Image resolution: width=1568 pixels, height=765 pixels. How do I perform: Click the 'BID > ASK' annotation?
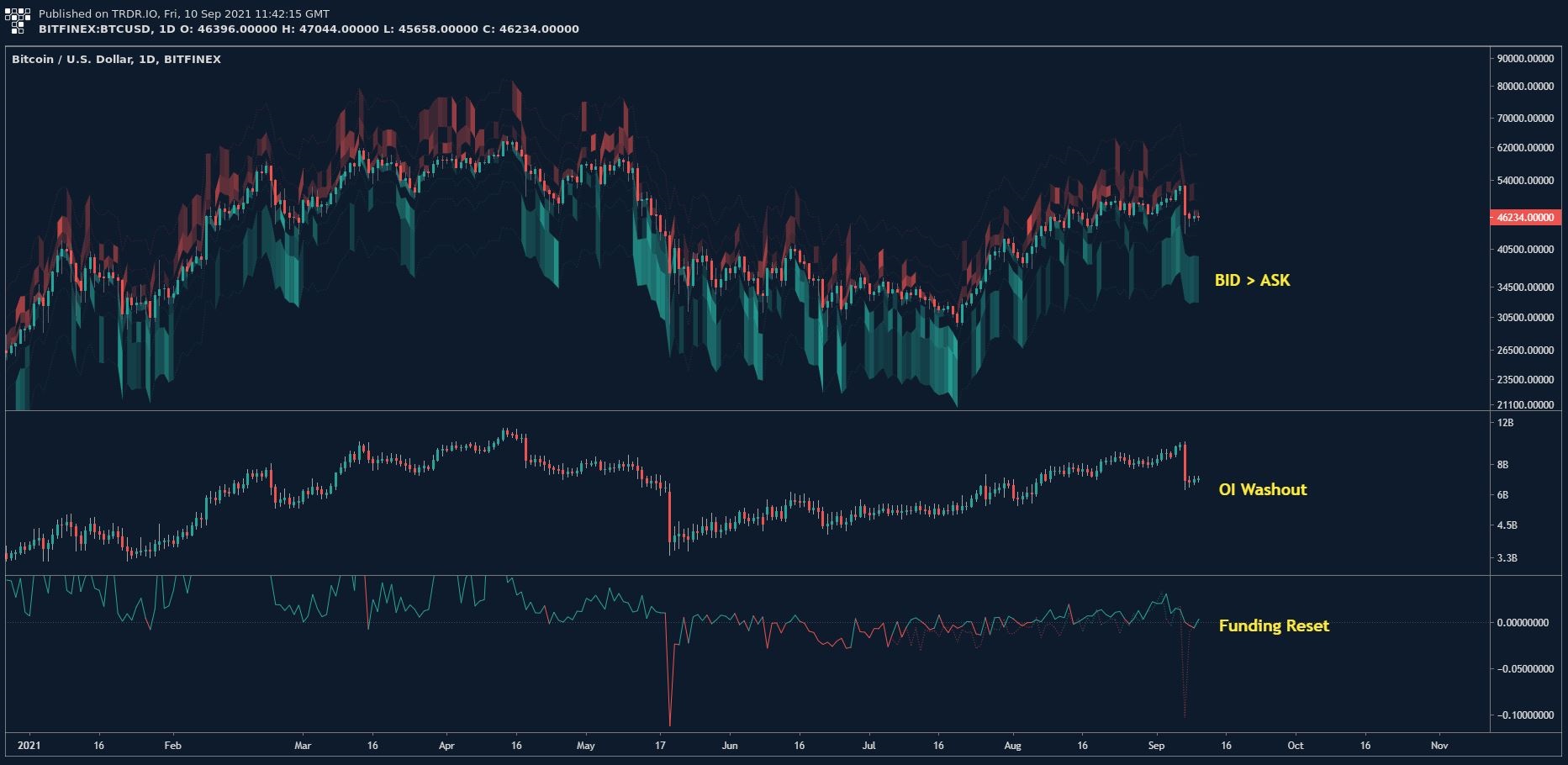(x=1251, y=281)
